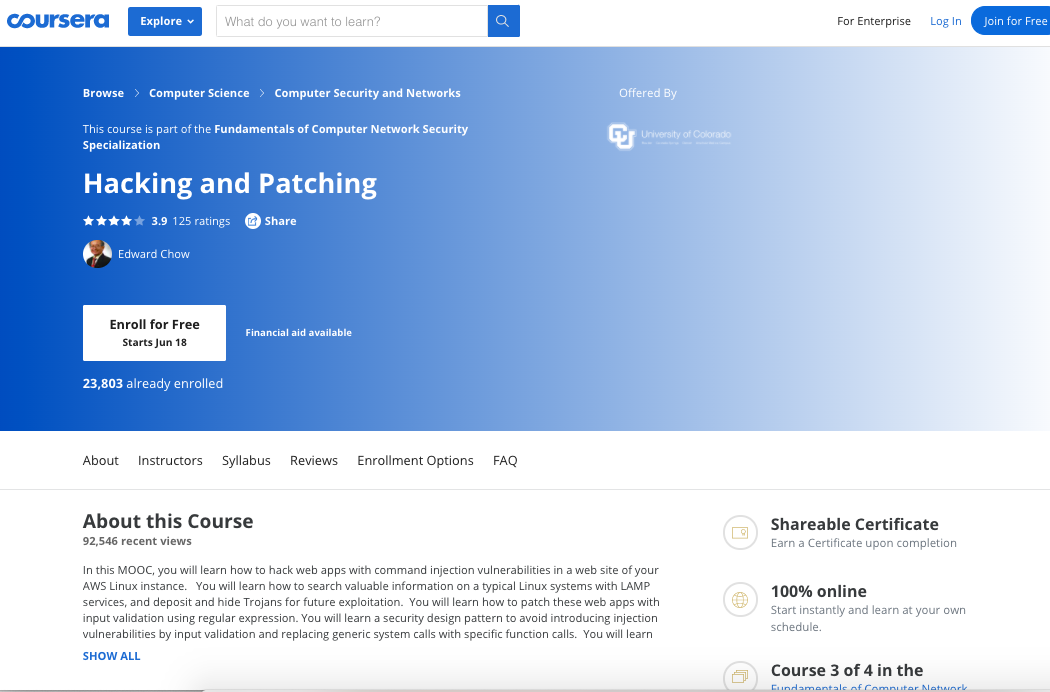This screenshot has width=1050, height=692.
Task: Click the magnifier search button
Action: 504,21
